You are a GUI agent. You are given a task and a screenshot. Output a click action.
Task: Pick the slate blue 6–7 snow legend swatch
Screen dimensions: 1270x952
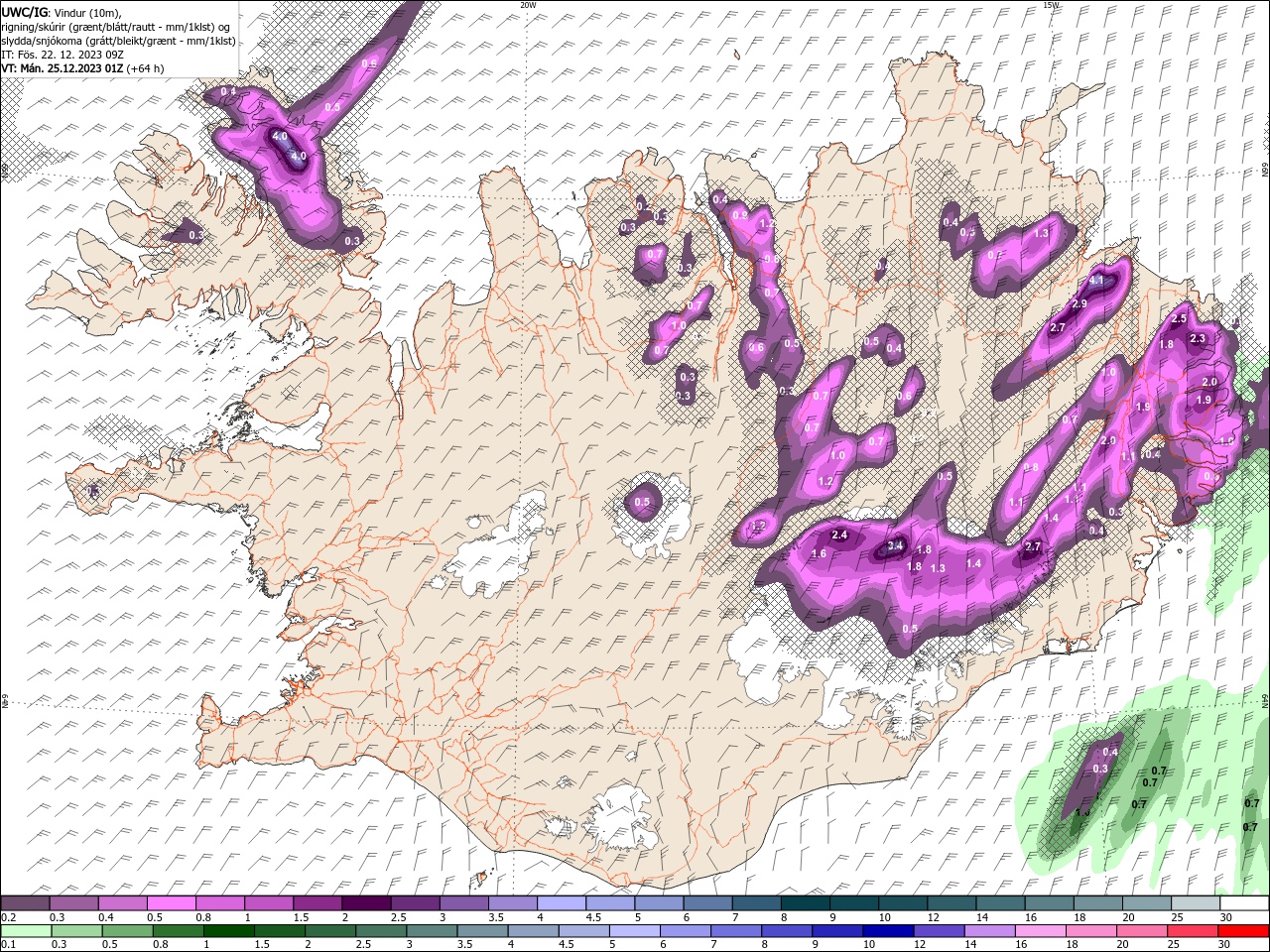tap(708, 903)
